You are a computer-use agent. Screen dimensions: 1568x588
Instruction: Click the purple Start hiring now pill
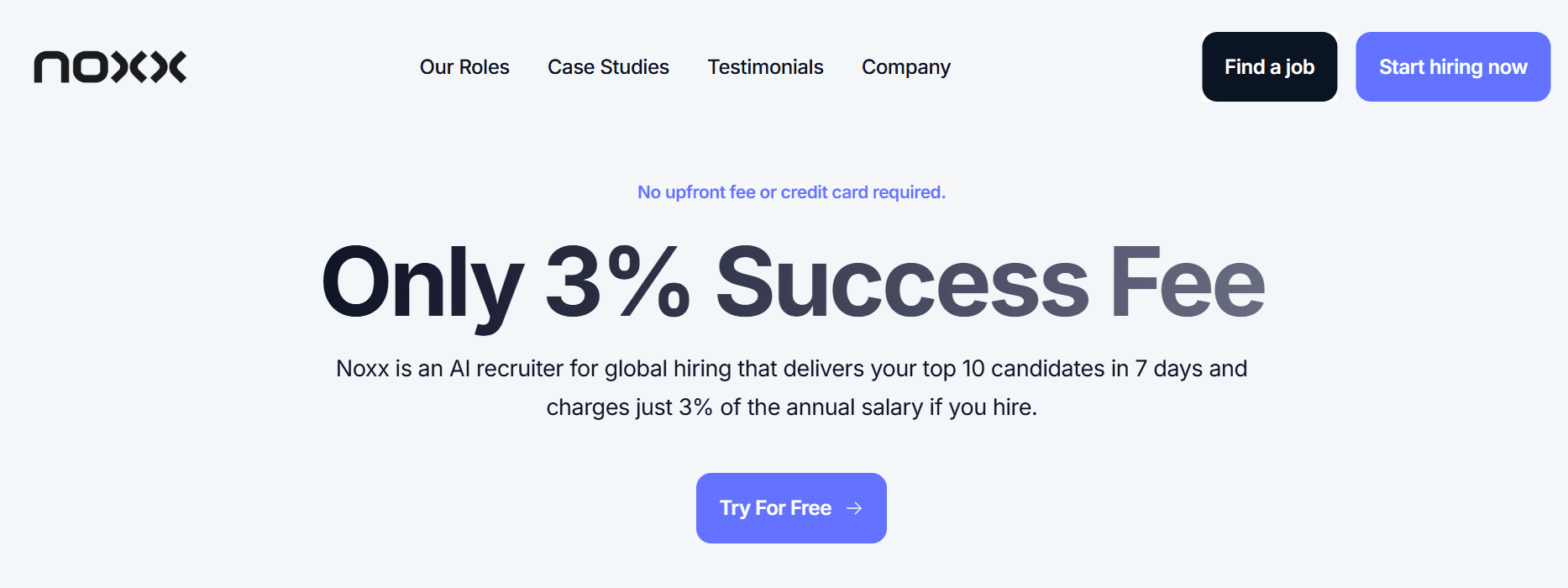(1452, 66)
